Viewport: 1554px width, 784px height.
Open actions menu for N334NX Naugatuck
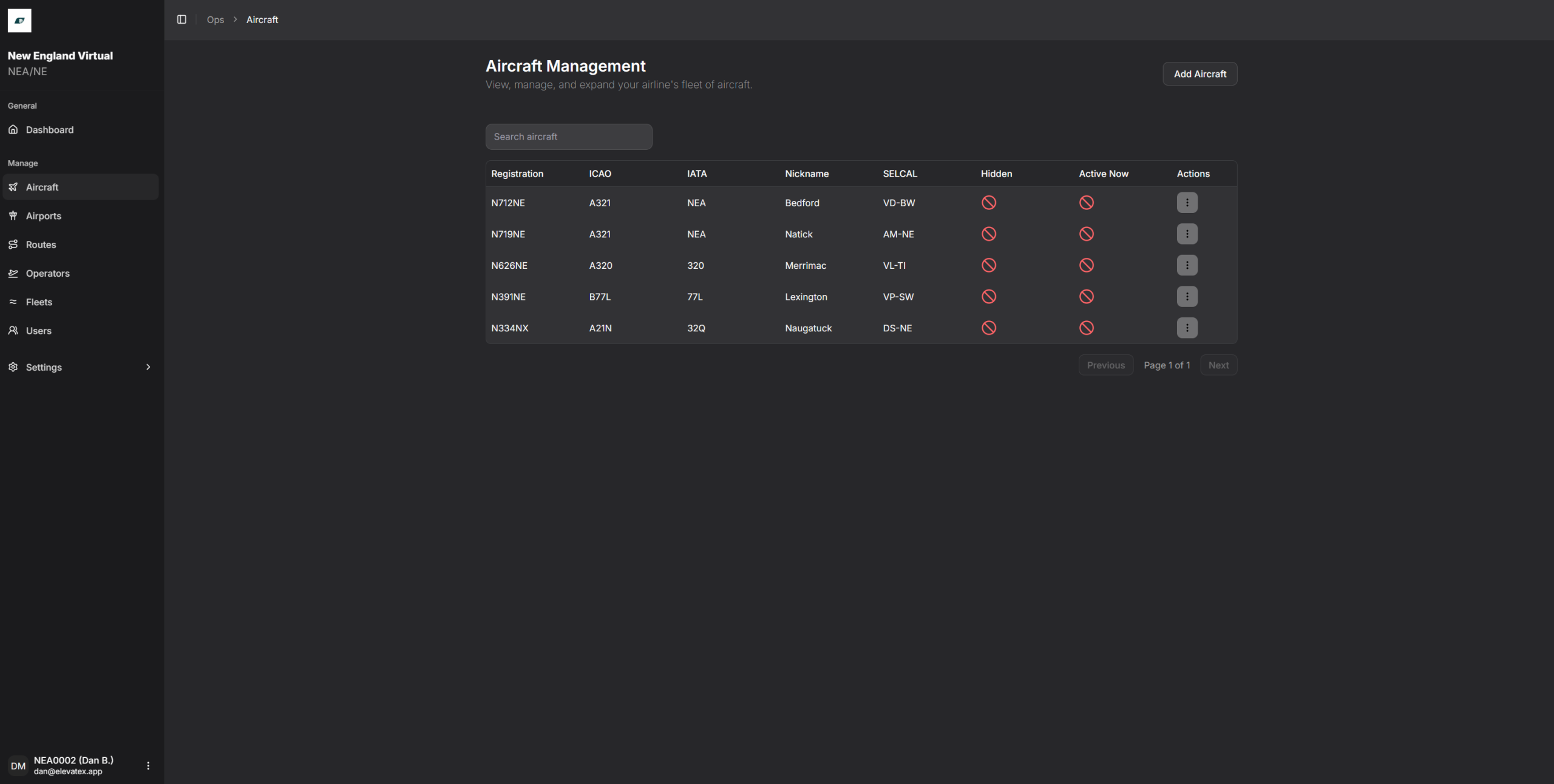click(1187, 328)
